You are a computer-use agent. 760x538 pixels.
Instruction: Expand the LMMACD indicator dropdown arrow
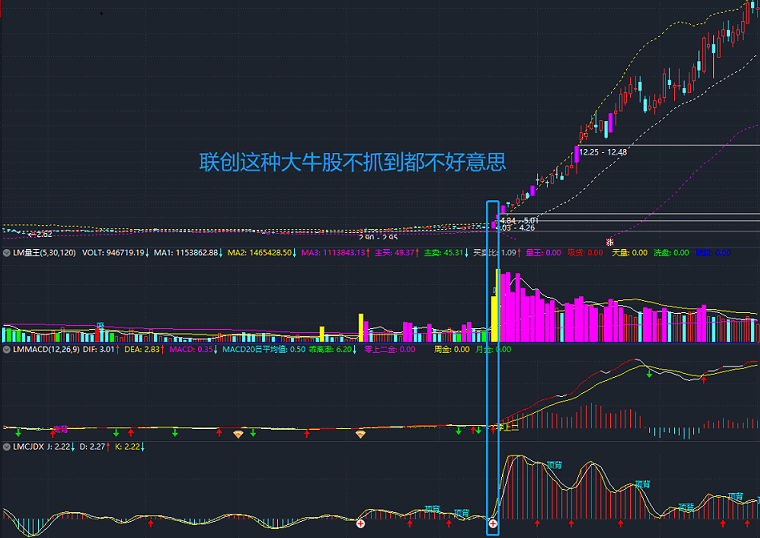[x=7, y=349]
